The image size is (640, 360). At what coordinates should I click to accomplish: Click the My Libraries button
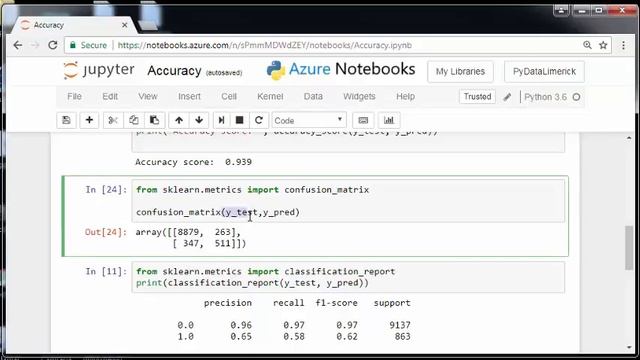pyautogui.click(x=460, y=72)
